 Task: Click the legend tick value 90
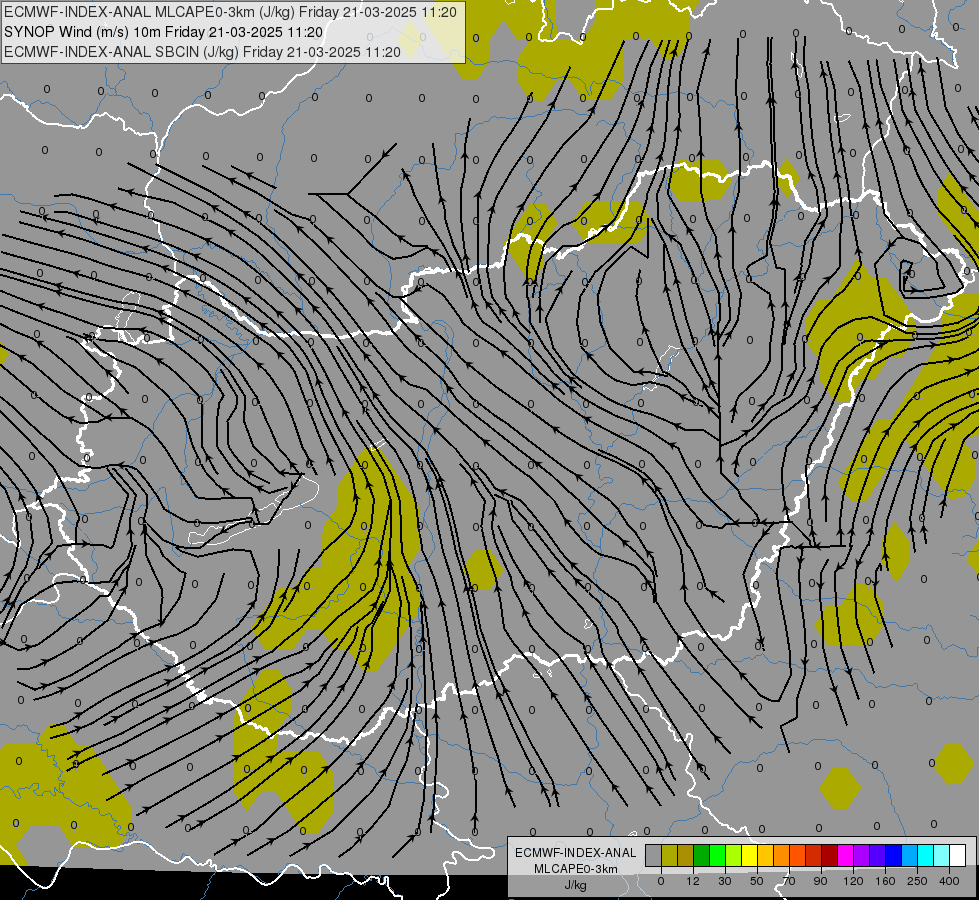tap(820, 881)
